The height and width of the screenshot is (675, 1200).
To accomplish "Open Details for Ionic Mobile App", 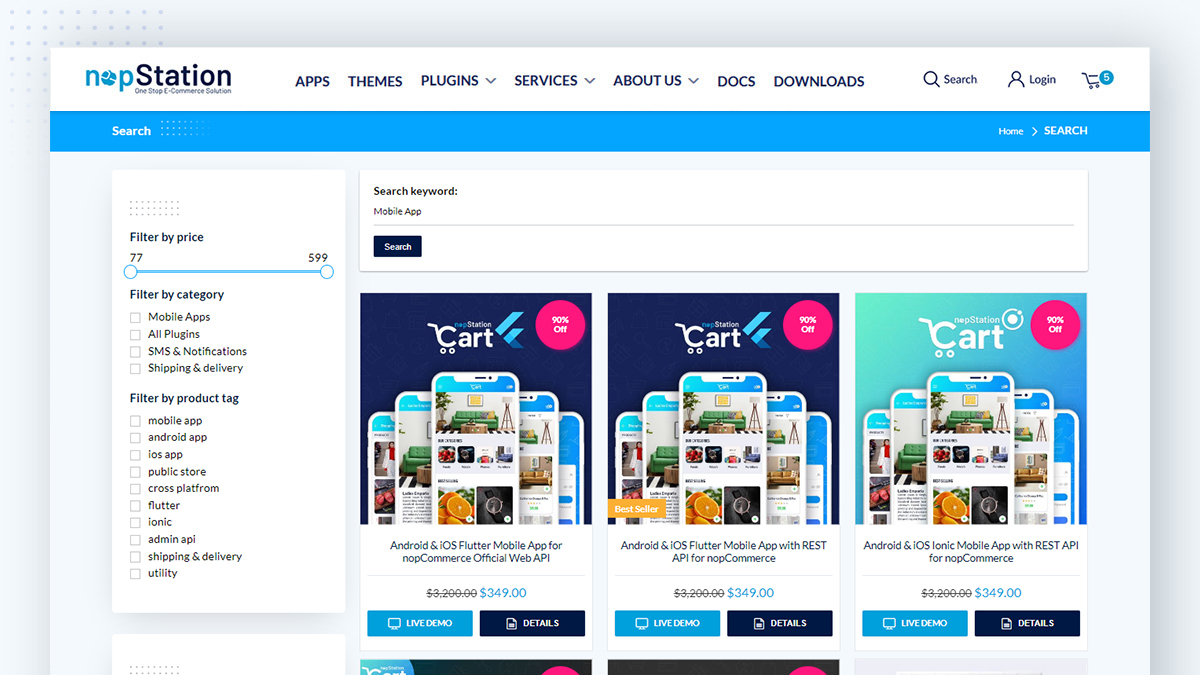I will [x=1027, y=623].
